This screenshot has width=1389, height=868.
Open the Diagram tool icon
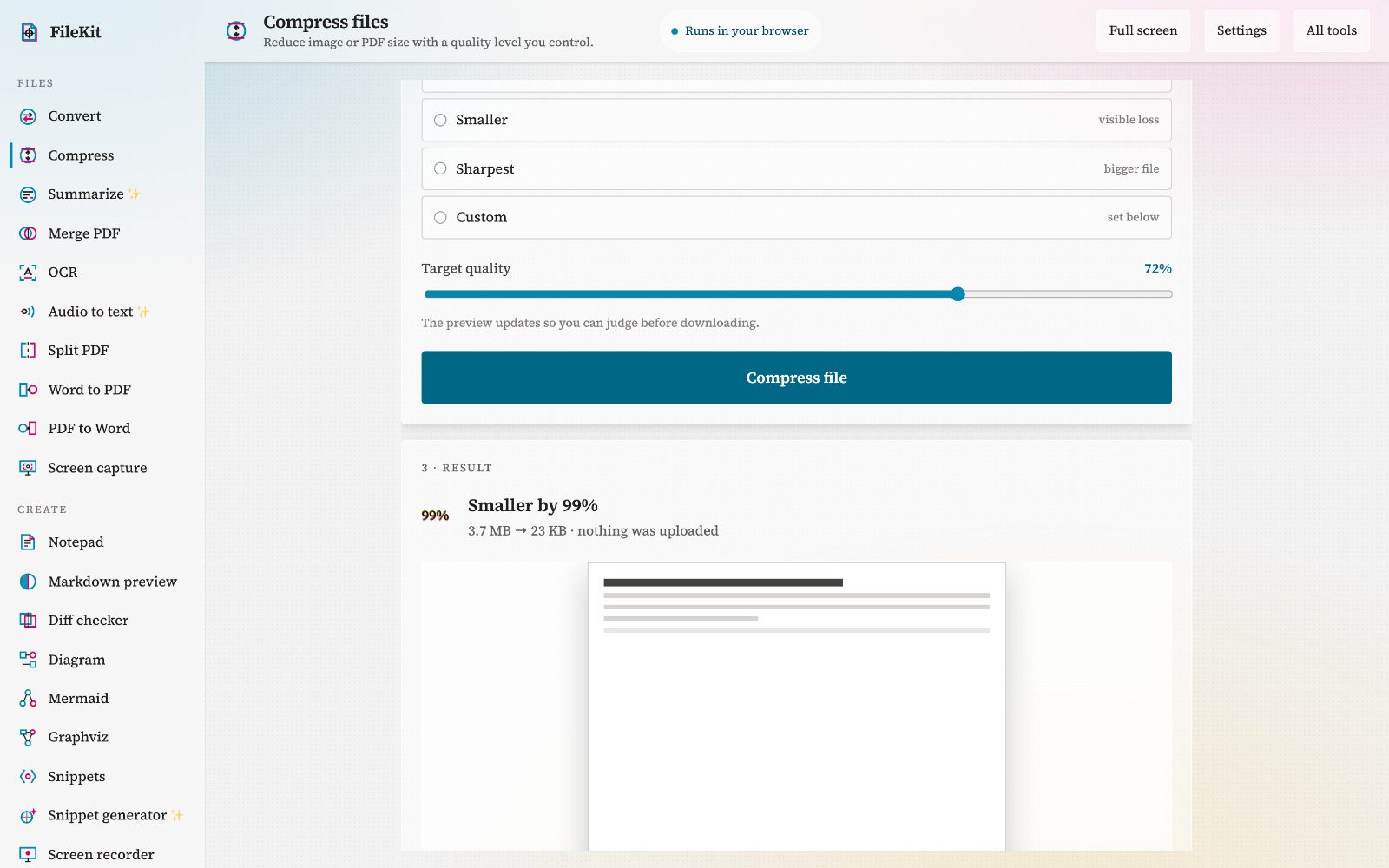(x=28, y=660)
